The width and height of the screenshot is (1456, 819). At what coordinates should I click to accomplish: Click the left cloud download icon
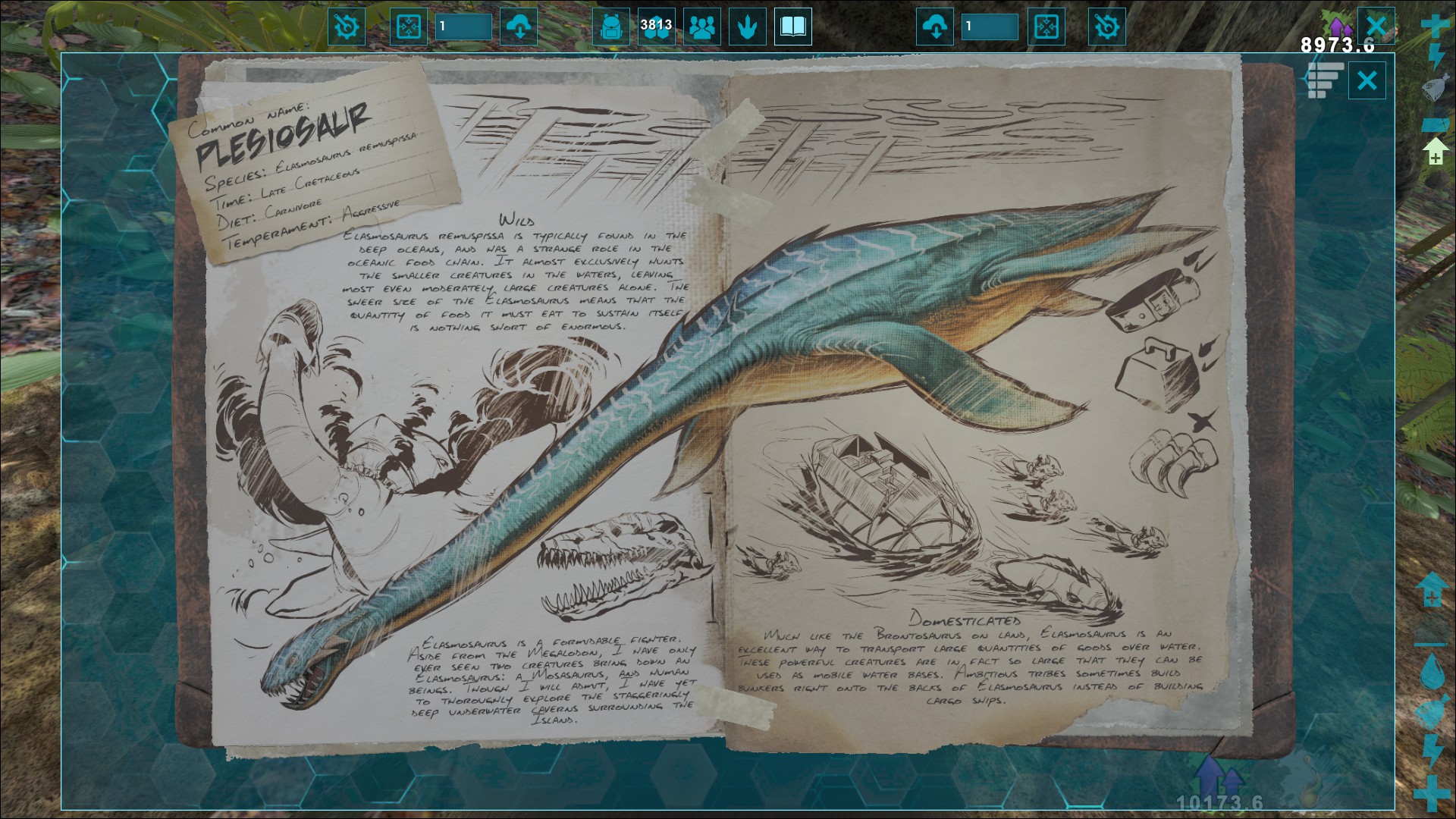(519, 27)
